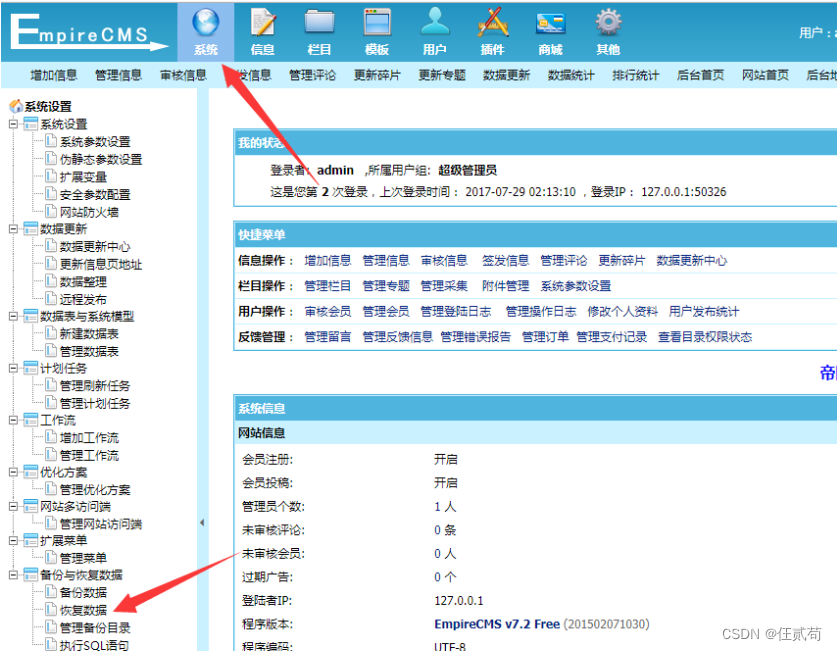Open the 信息 notepad icon tab

[262, 32]
